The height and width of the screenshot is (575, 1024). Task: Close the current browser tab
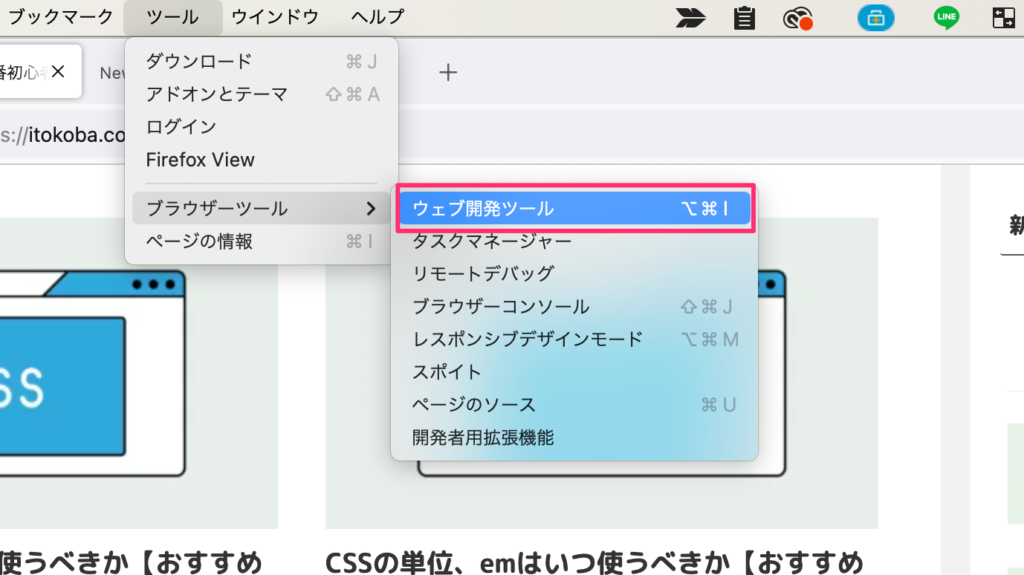58,71
